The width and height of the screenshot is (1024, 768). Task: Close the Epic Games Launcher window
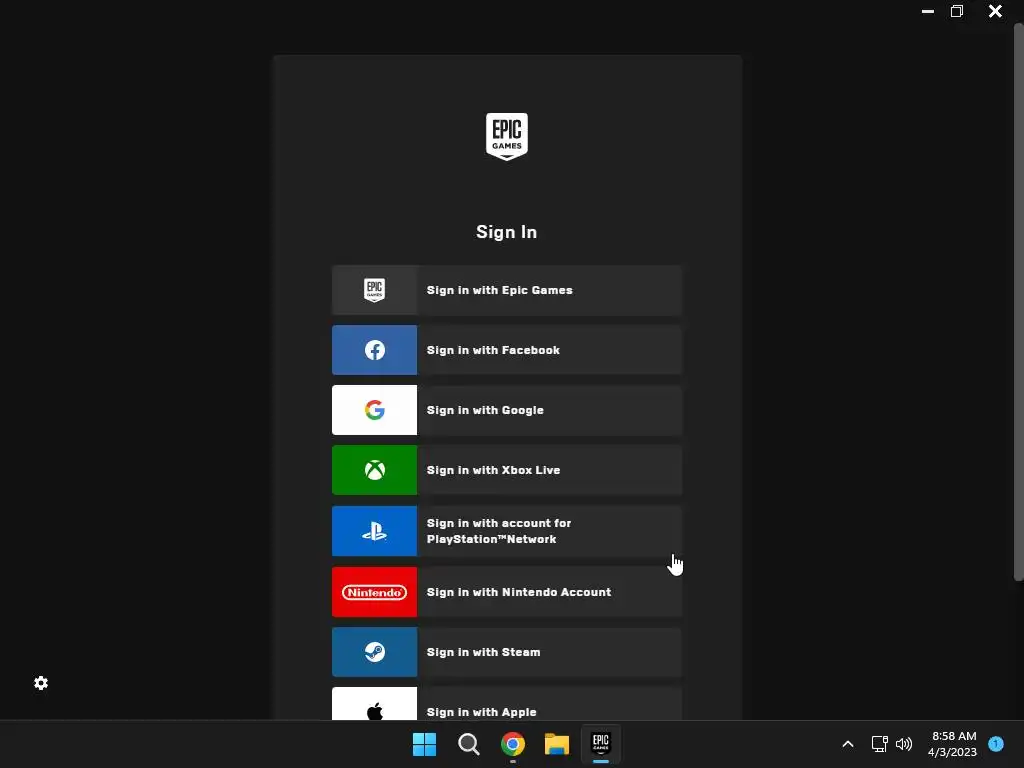[x=995, y=11]
